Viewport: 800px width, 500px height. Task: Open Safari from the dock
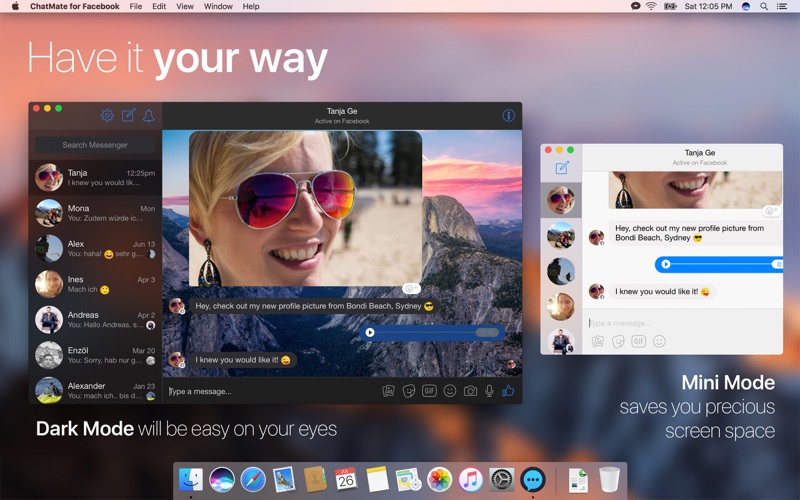[253, 480]
